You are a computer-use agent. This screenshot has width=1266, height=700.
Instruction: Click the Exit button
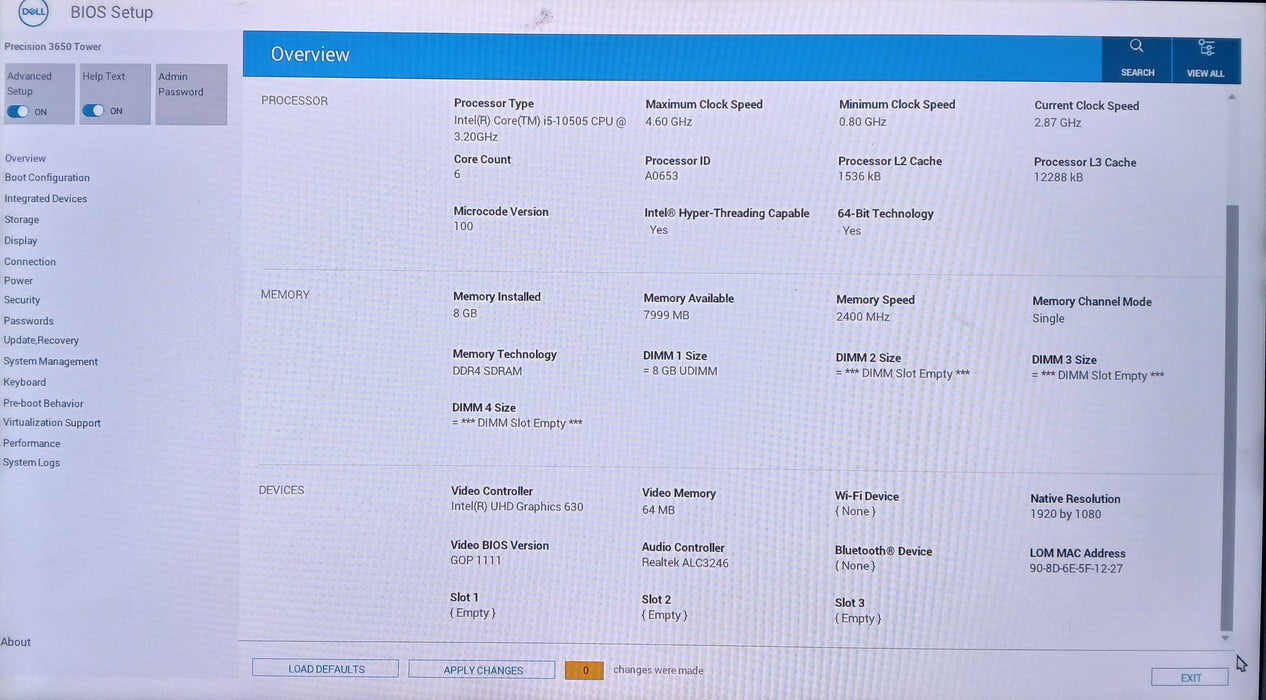click(x=1191, y=678)
